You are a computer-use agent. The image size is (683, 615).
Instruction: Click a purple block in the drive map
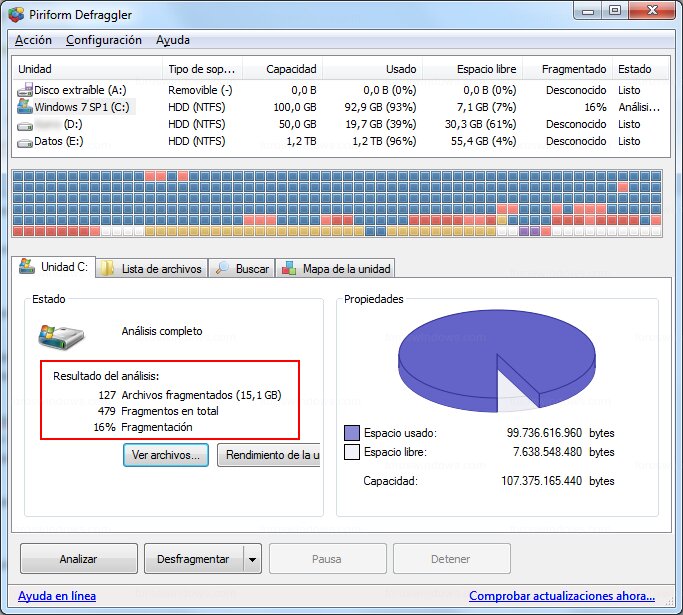[x=524, y=231]
